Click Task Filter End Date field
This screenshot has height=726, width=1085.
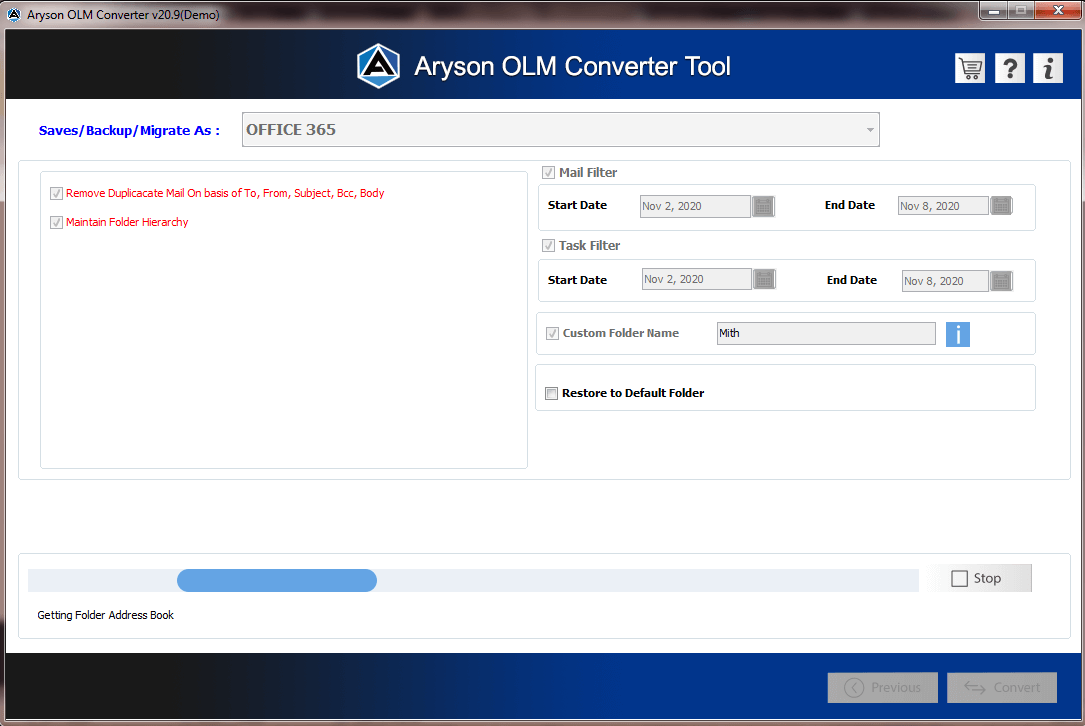(x=945, y=280)
